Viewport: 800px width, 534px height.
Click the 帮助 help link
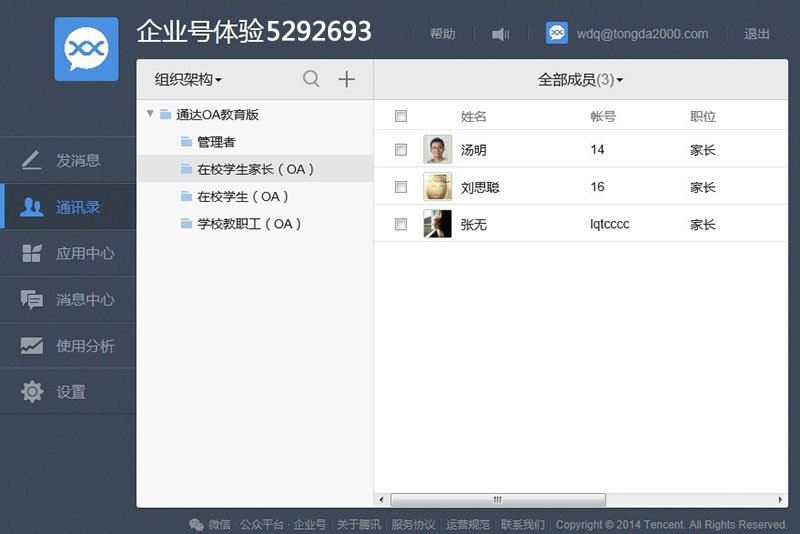coord(442,34)
